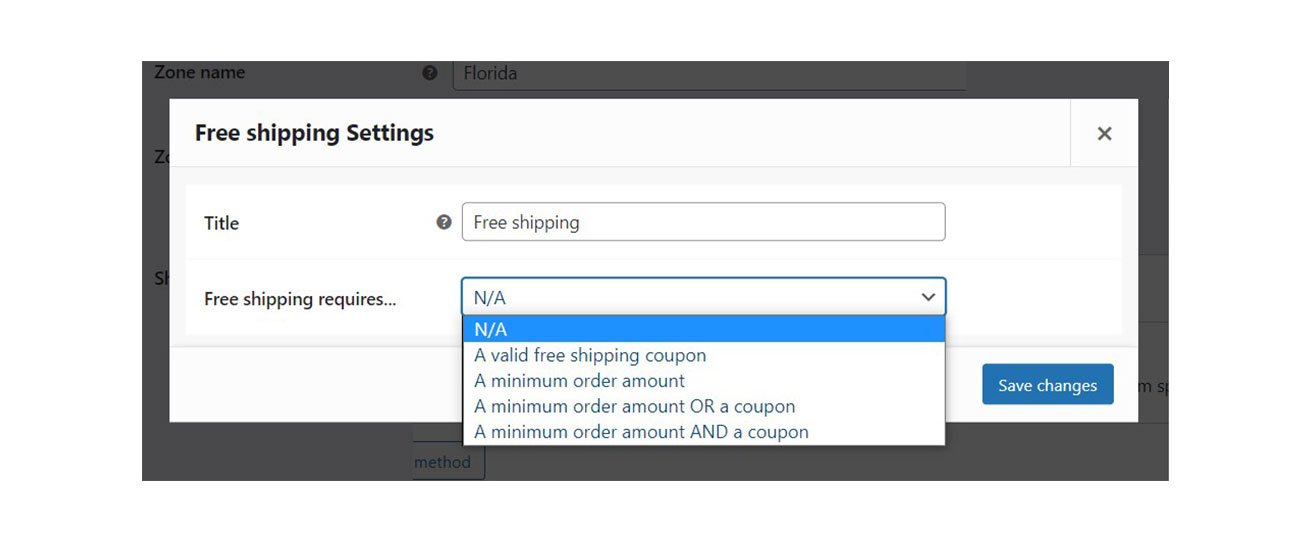Select the highlighted N/A option in list

pyautogui.click(x=703, y=330)
